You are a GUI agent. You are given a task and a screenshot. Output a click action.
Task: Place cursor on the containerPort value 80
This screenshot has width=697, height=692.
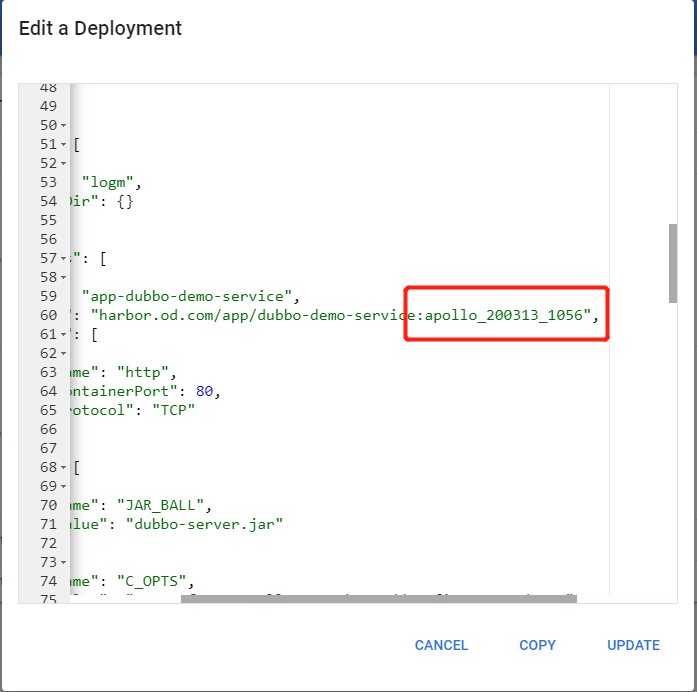(x=205, y=390)
